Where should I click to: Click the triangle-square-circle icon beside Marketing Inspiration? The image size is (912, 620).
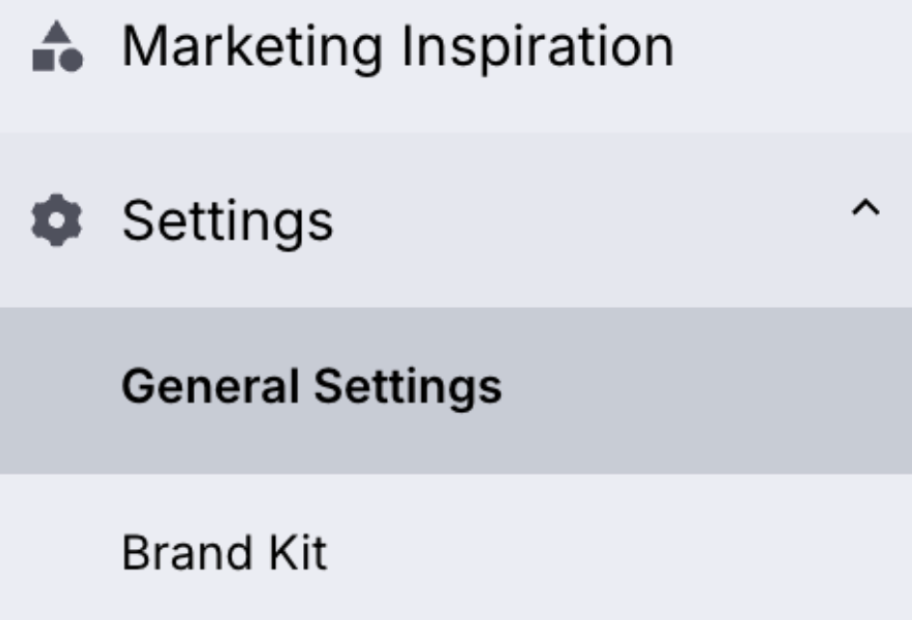(57, 47)
